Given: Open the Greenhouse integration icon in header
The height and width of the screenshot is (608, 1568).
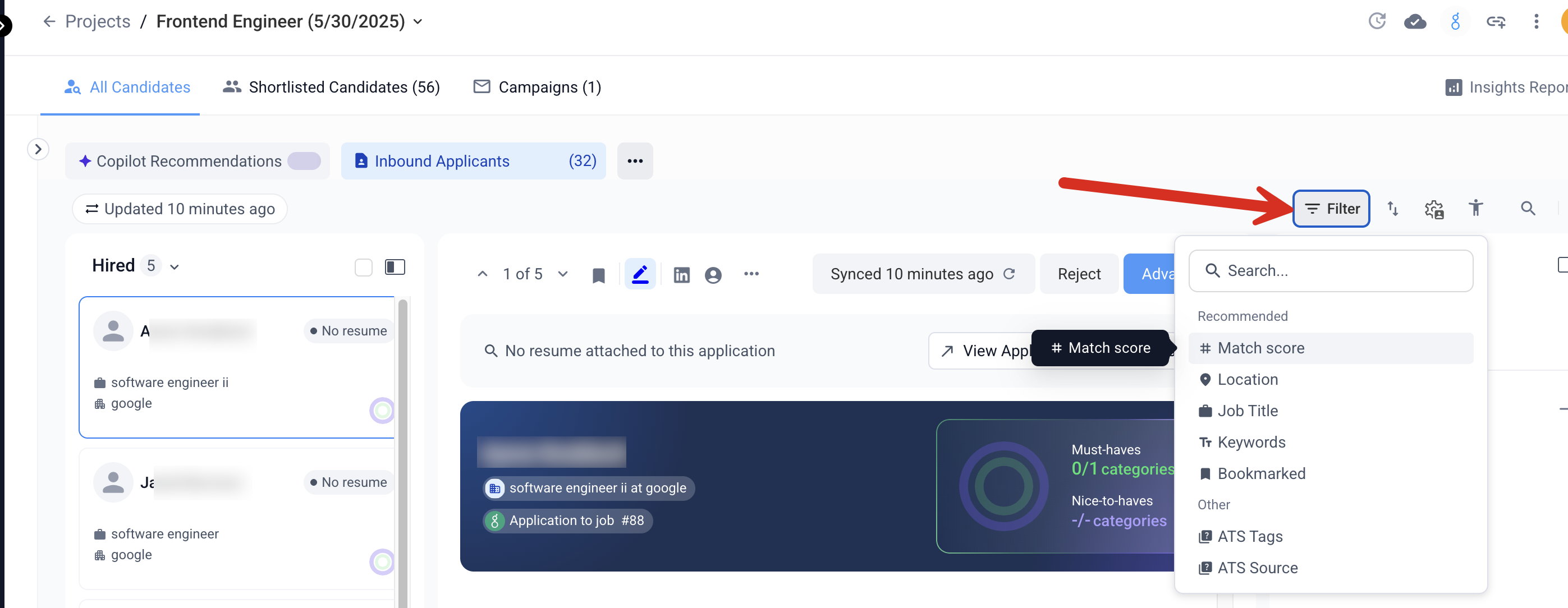Looking at the screenshot, I should (x=1455, y=22).
